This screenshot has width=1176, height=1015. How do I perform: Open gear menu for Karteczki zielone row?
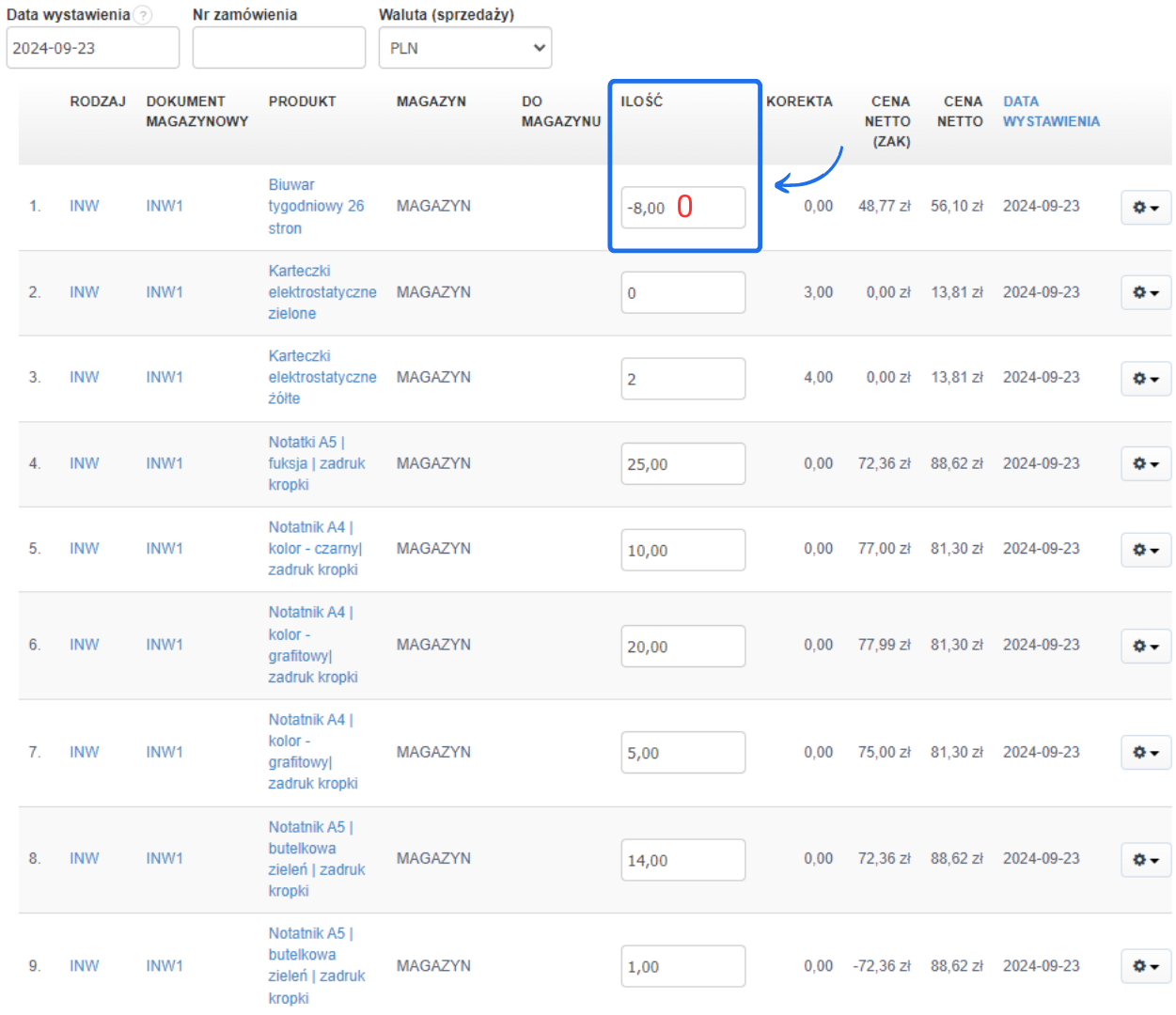(1145, 292)
